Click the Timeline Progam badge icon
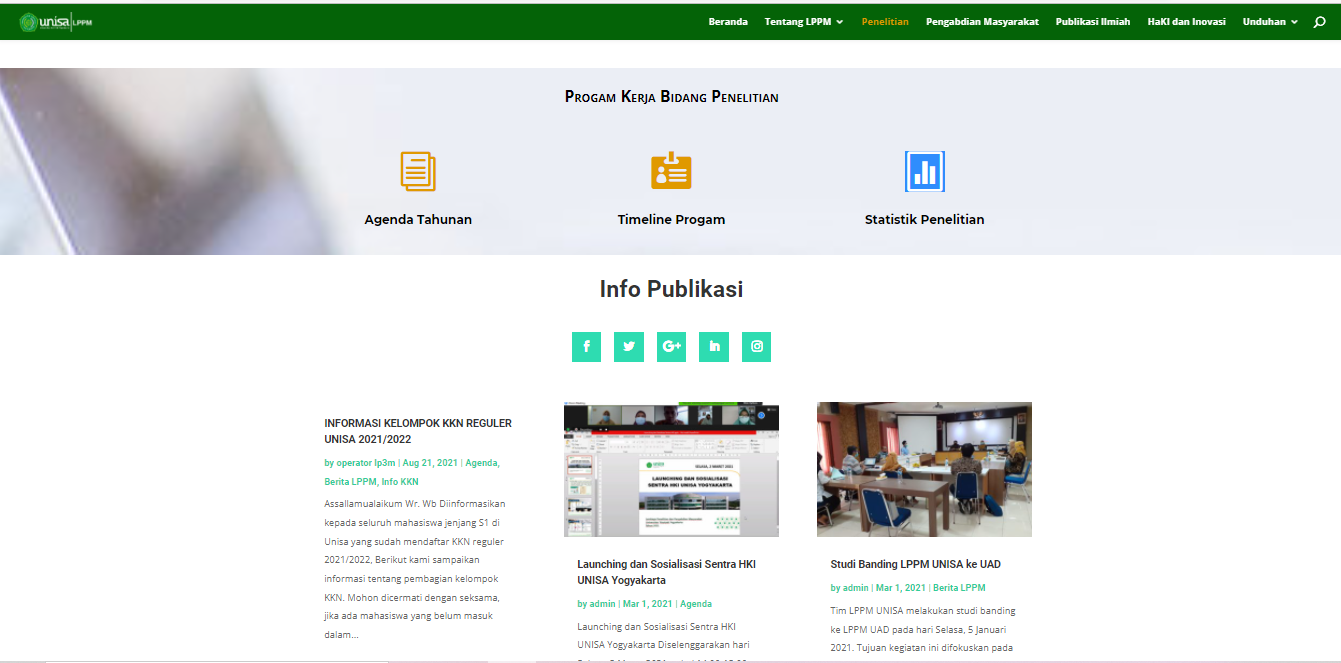The width and height of the screenshot is (1341, 663). (671, 171)
